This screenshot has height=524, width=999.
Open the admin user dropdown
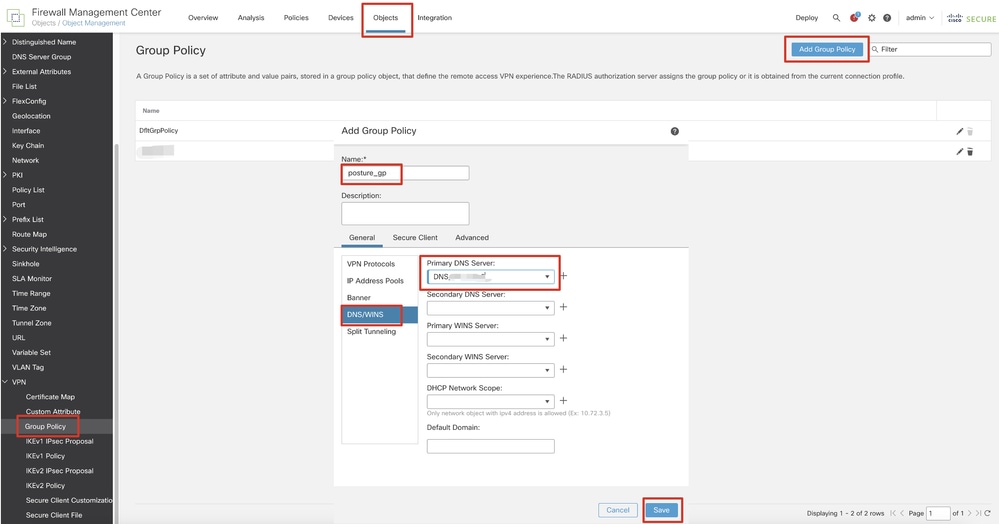[920, 18]
